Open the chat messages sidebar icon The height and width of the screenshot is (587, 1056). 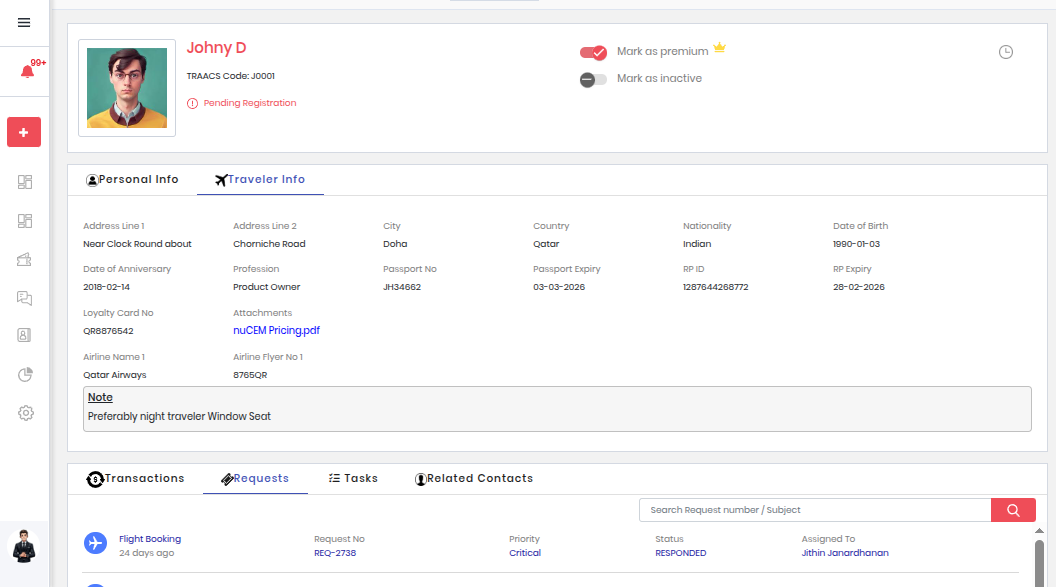(25, 298)
